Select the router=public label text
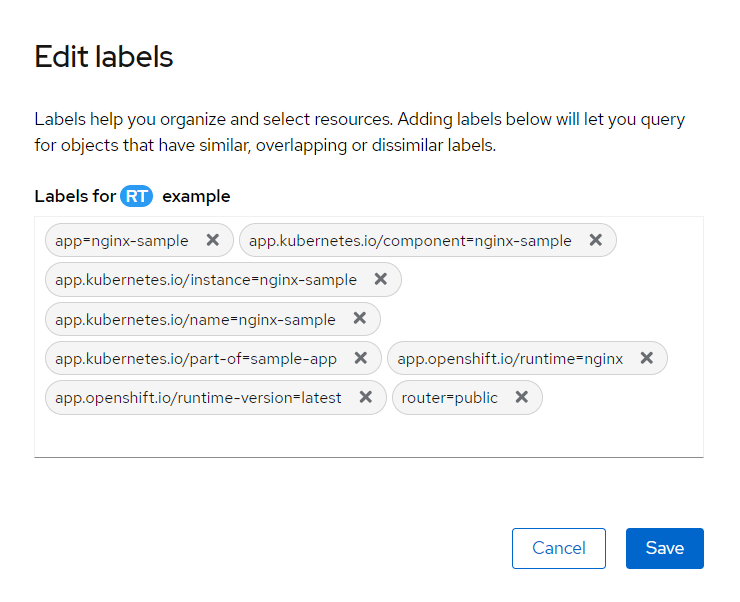This screenshot has width=740, height=602. (x=449, y=397)
